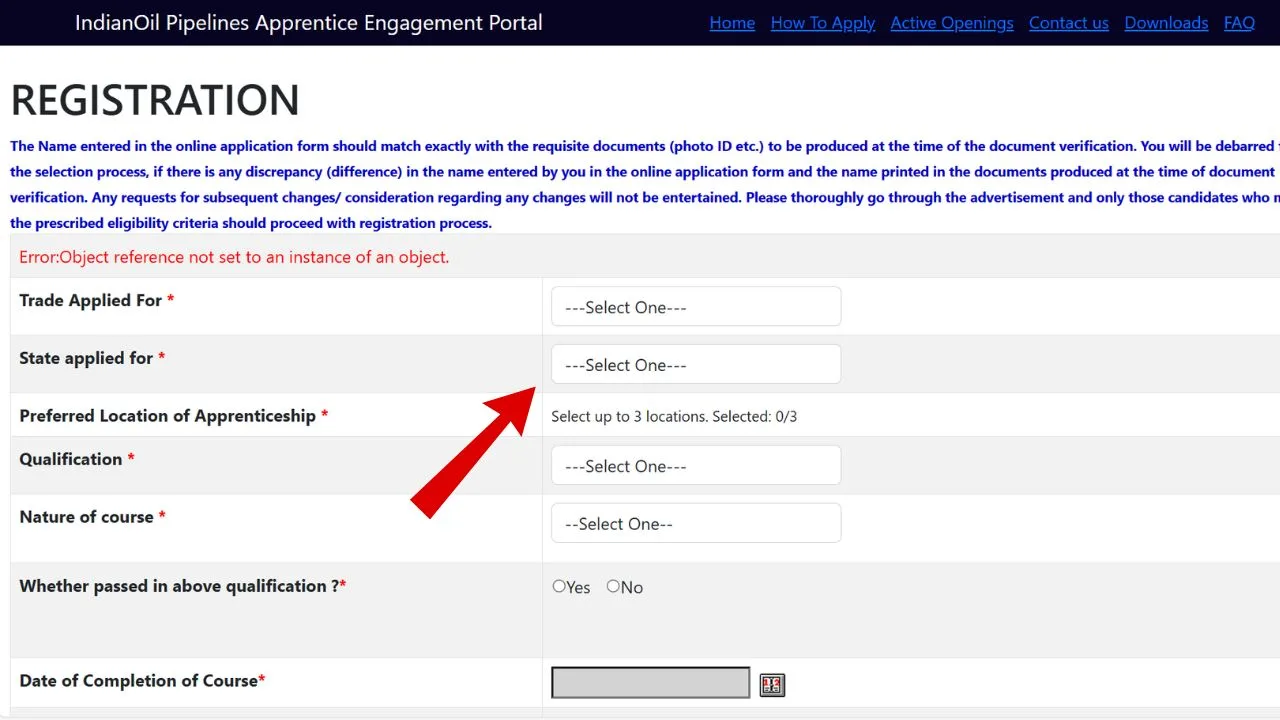The image size is (1280, 720).
Task: Click the blue name-matching instructions paragraph
Action: point(645,185)
